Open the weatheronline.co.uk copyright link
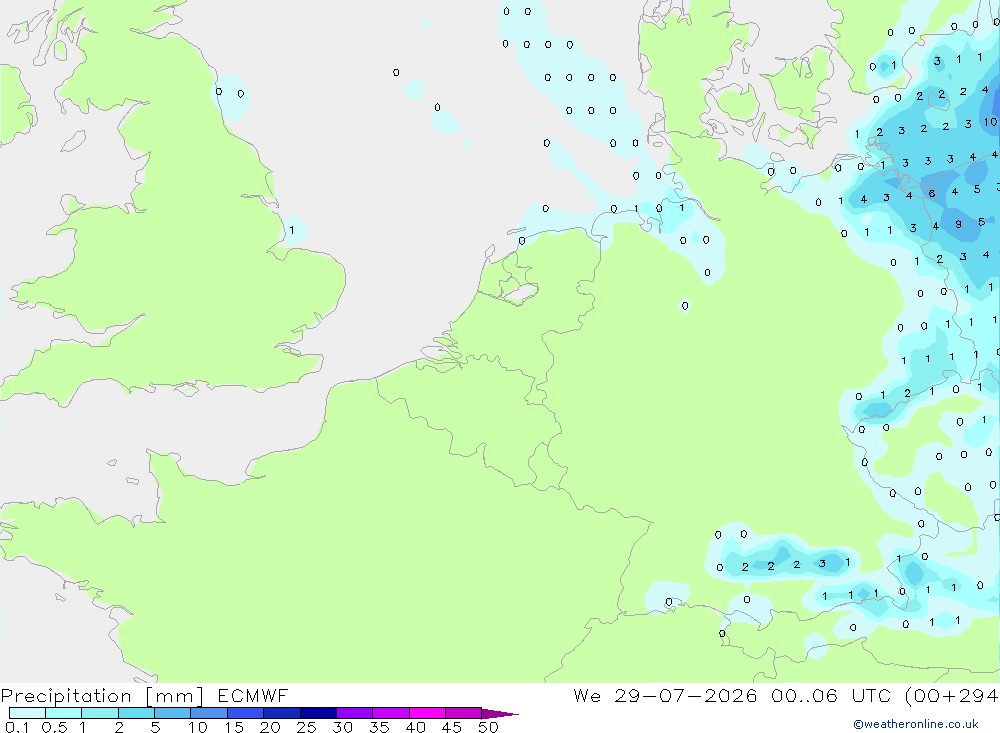 tap(916, 724)
